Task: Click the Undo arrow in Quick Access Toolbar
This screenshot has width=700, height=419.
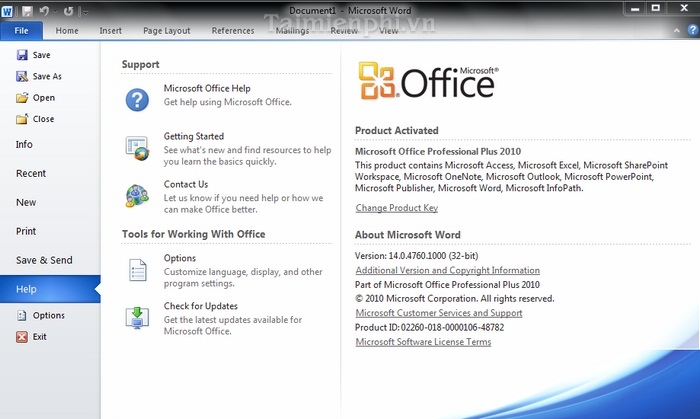Action: click(44, 11)
